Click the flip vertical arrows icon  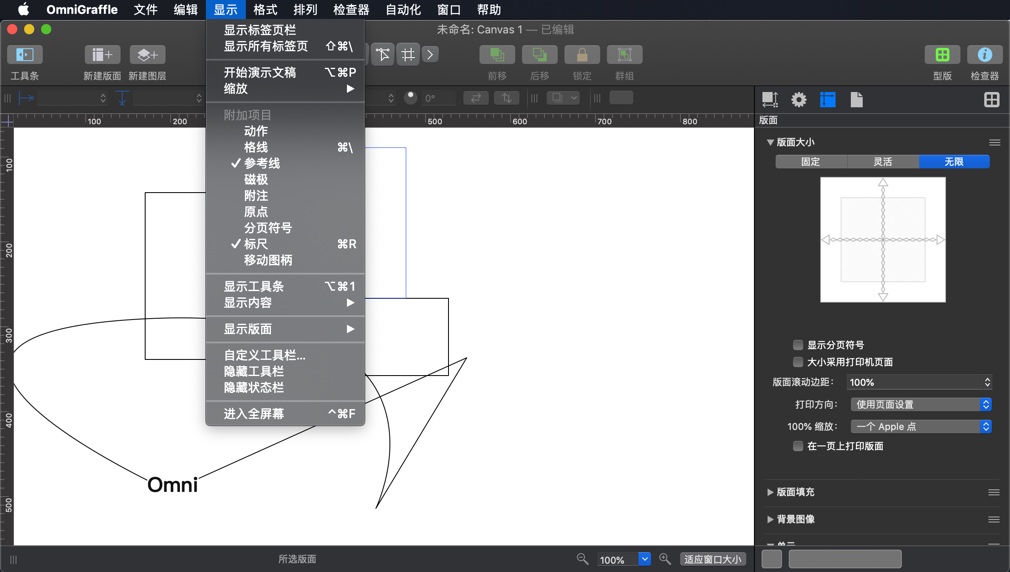pos(506,98)
